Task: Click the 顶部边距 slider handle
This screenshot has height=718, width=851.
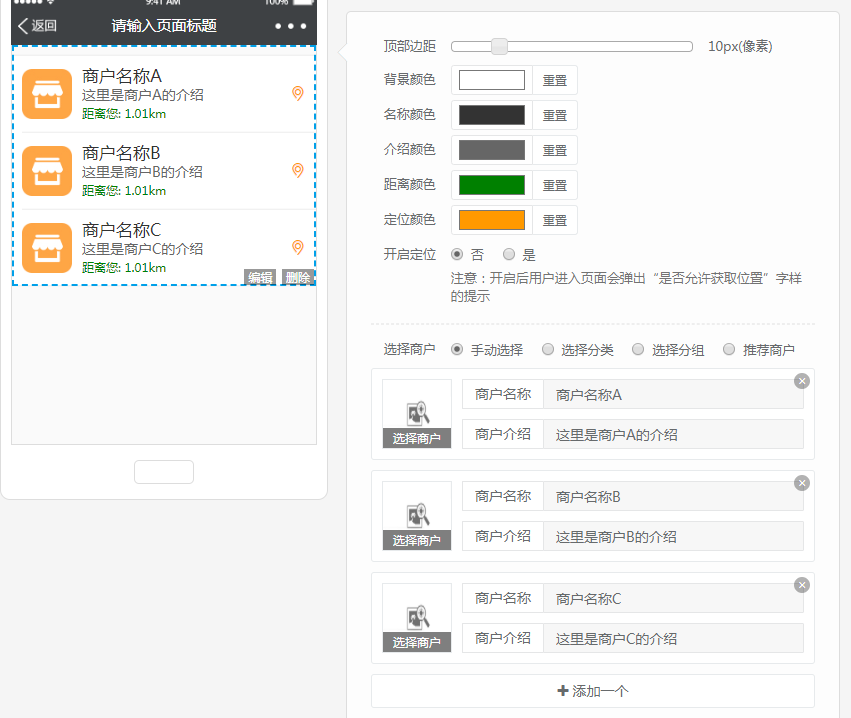Action: pos(499,46)
